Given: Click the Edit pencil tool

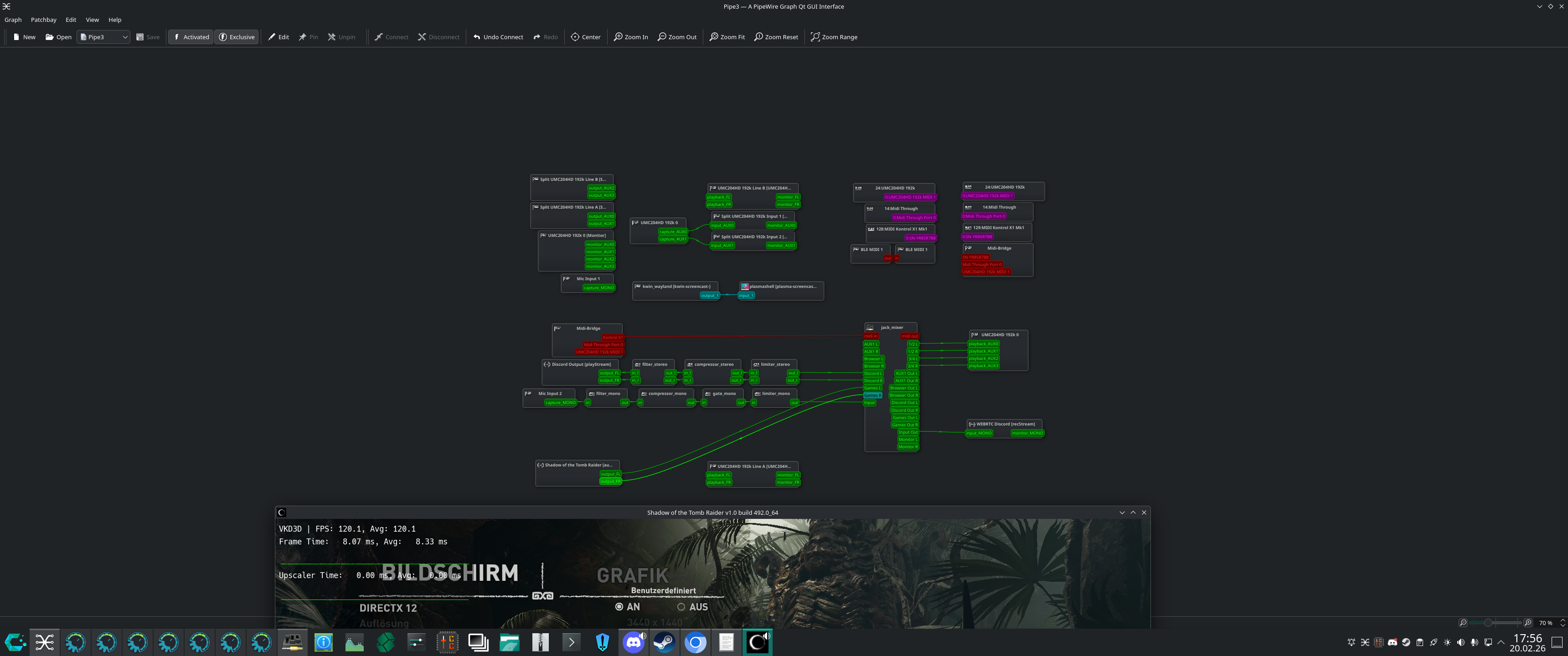Looking at the screenshot, I should pyautogui.click(x=278, y=37).
